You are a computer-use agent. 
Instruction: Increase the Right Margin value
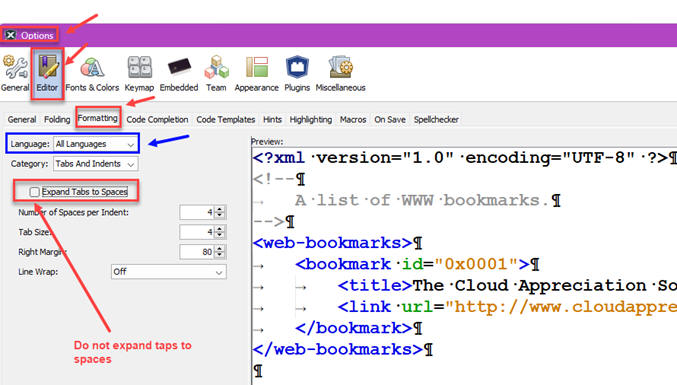click(x=220, y=249)
